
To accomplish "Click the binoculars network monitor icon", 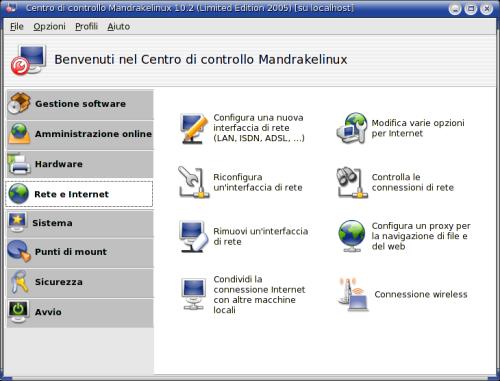I will point(352,182).
